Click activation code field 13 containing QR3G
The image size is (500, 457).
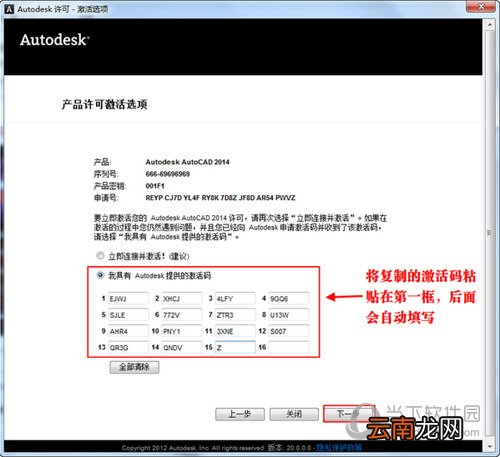128,347
